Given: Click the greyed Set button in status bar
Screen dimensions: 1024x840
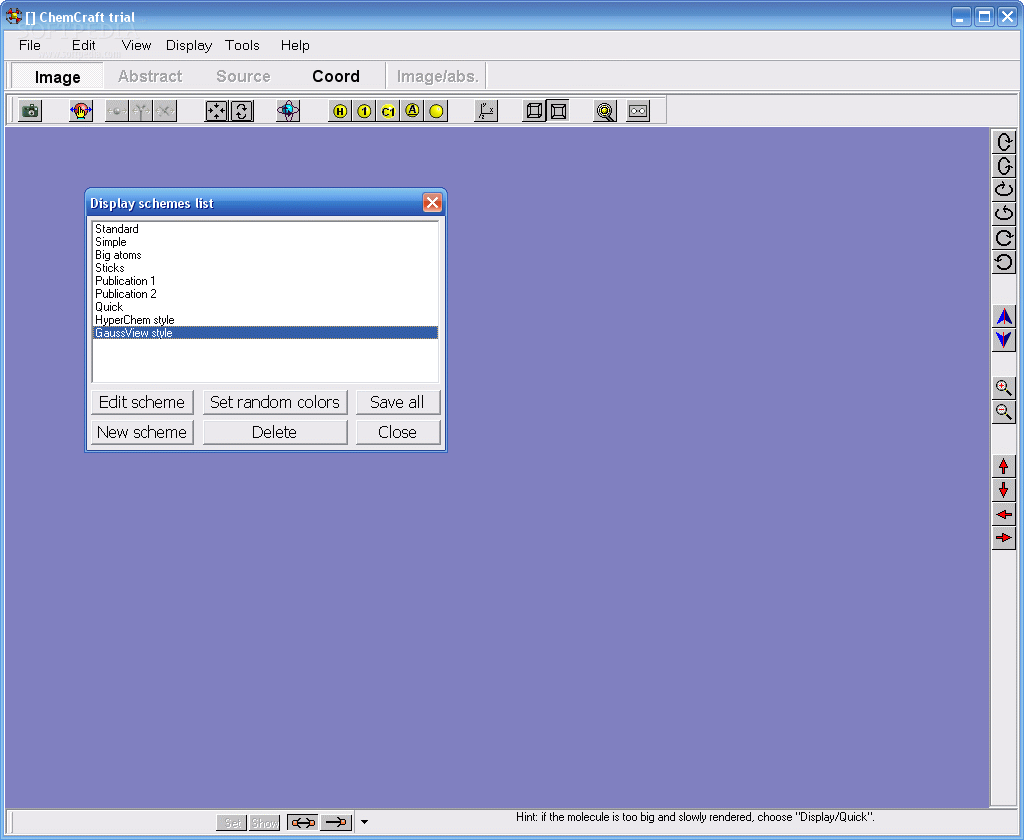Looking at the screenshot, I should pyautogui.click(x=232, y=822).
